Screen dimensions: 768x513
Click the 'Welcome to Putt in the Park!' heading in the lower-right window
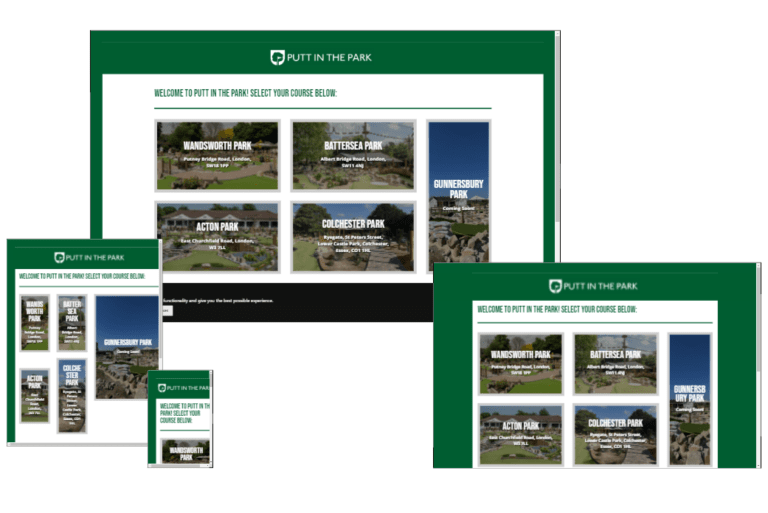tap(557, 310)
